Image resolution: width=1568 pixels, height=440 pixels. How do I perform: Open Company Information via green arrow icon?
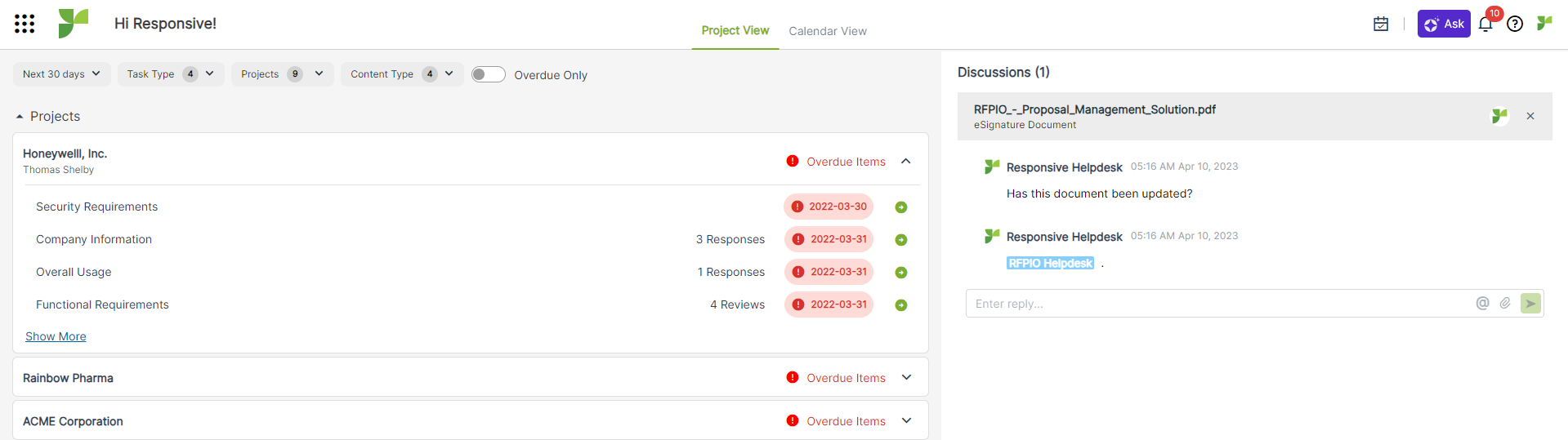coord(901,240)
